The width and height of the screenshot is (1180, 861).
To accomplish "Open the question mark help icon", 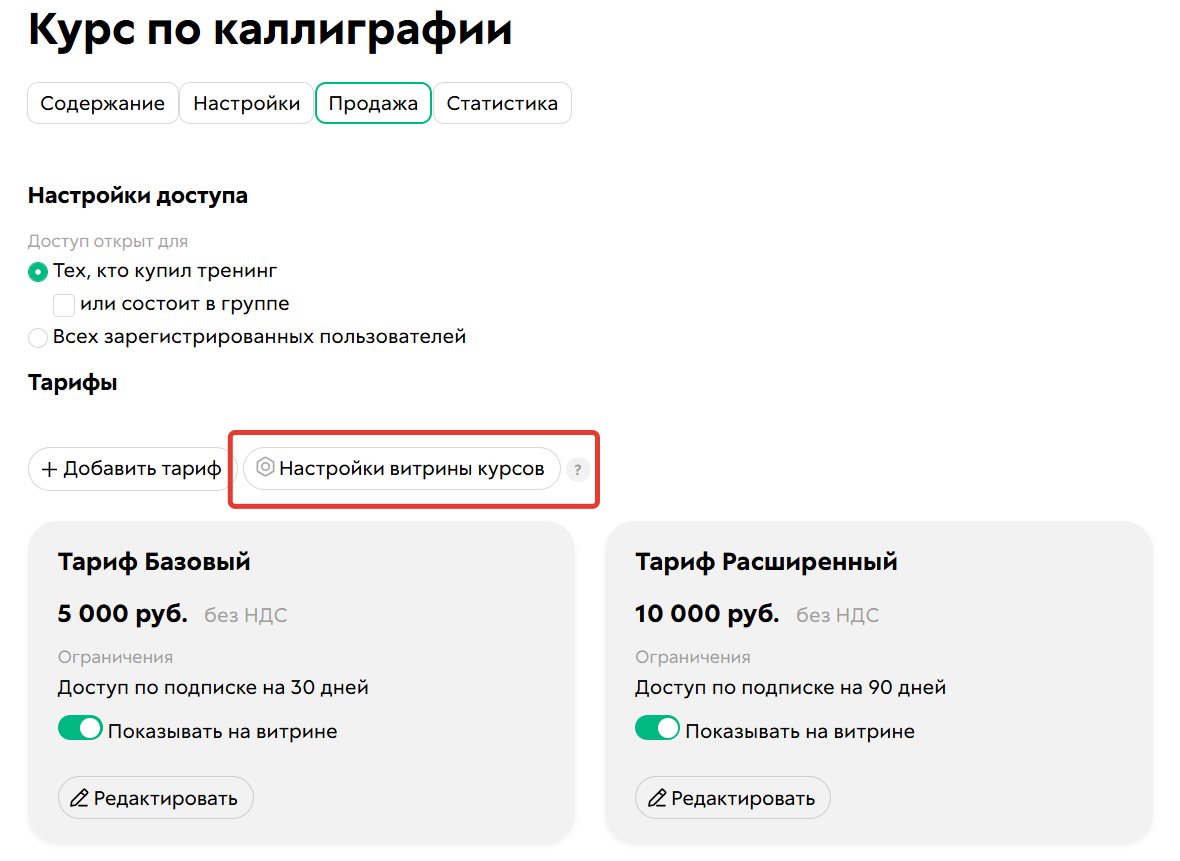I will 578,469.
